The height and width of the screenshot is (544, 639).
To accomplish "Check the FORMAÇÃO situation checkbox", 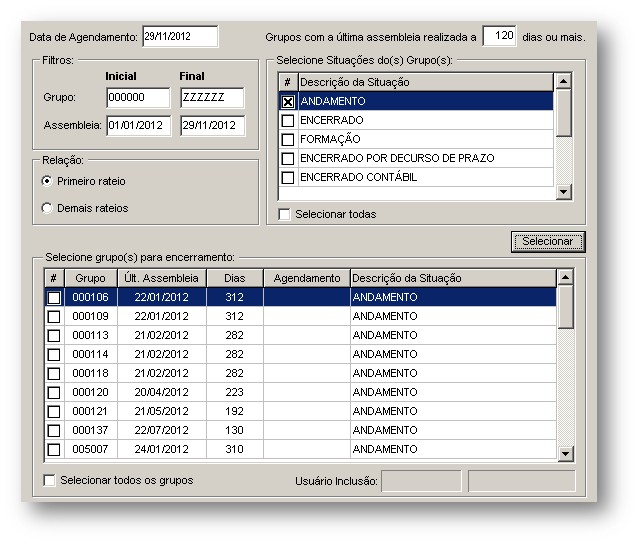I will tap(288, 139).
